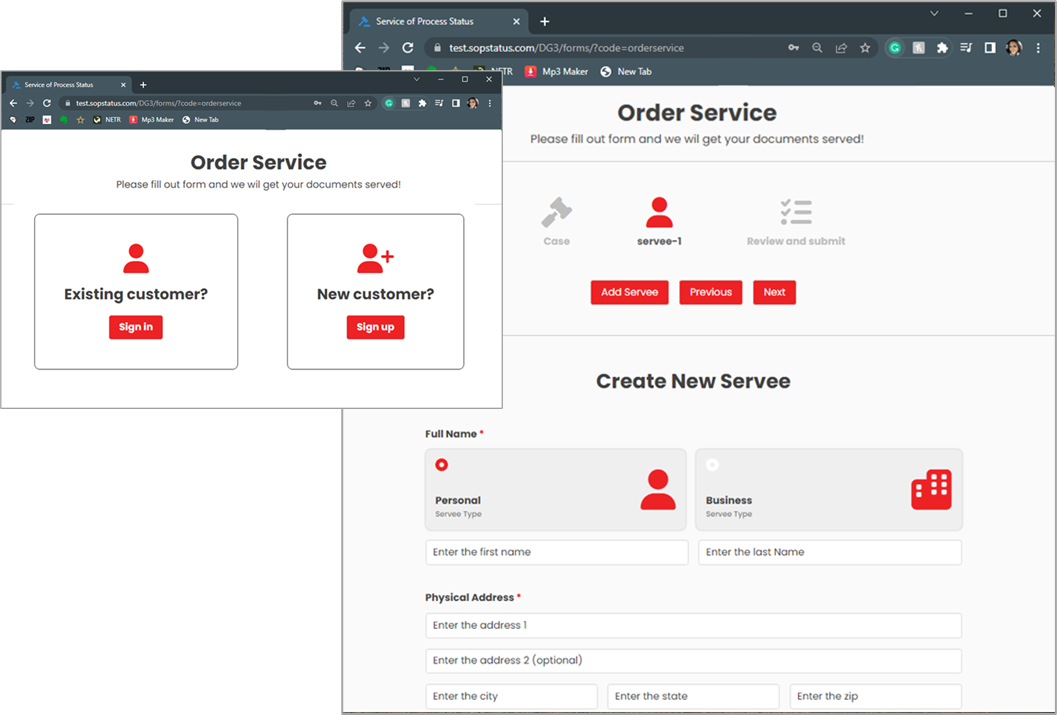Image resolution: width=1057 pixels, height=715 pixels.
Task: Open the tab search dropdown arrow
Action: tap(934, 13)
